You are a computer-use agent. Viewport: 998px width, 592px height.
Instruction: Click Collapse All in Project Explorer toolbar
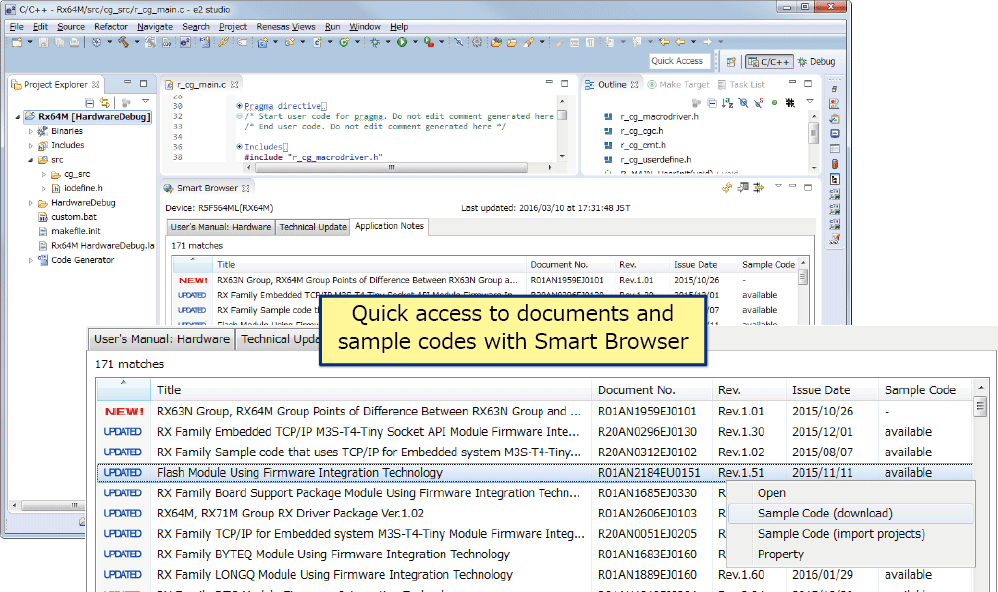pyautogui.click(x=90, y=103)
